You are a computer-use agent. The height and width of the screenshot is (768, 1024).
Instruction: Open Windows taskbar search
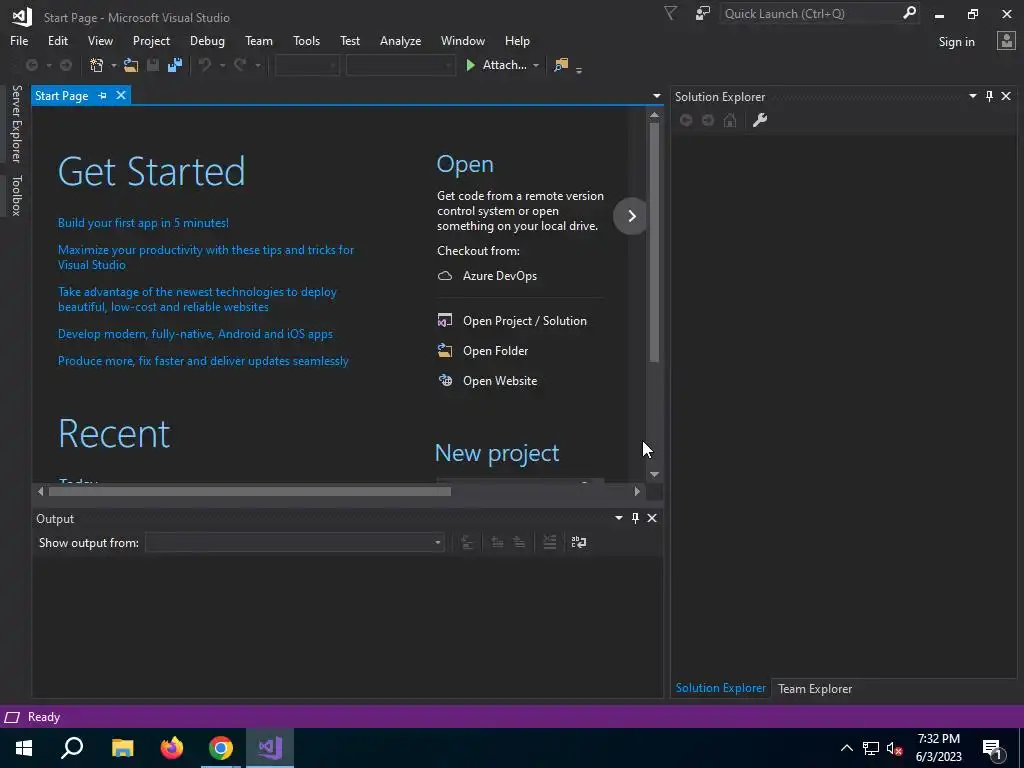(x=72, y=748)
